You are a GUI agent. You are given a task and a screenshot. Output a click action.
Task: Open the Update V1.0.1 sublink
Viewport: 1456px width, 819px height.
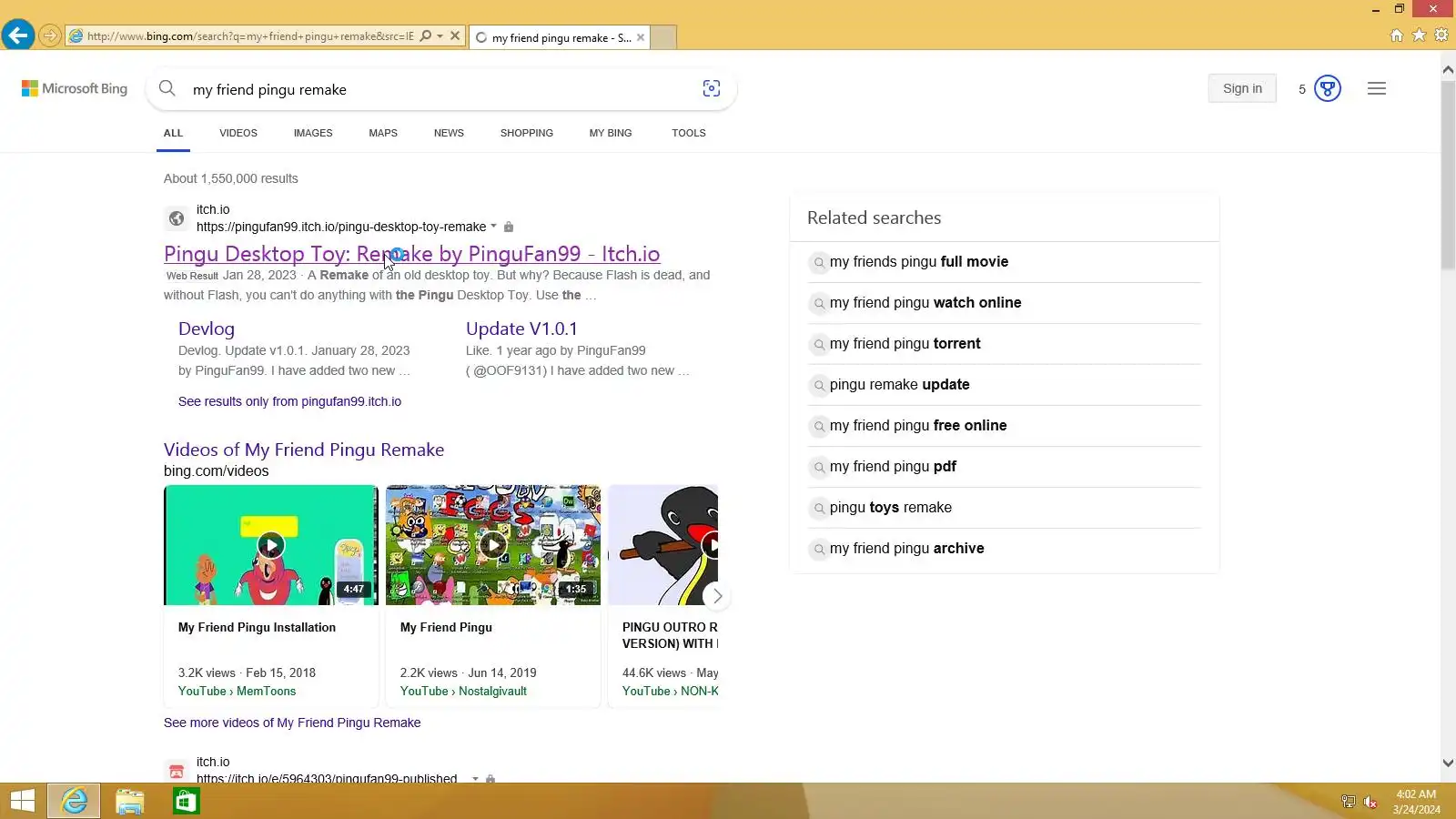pyautogui.click(x=521, y=329)
